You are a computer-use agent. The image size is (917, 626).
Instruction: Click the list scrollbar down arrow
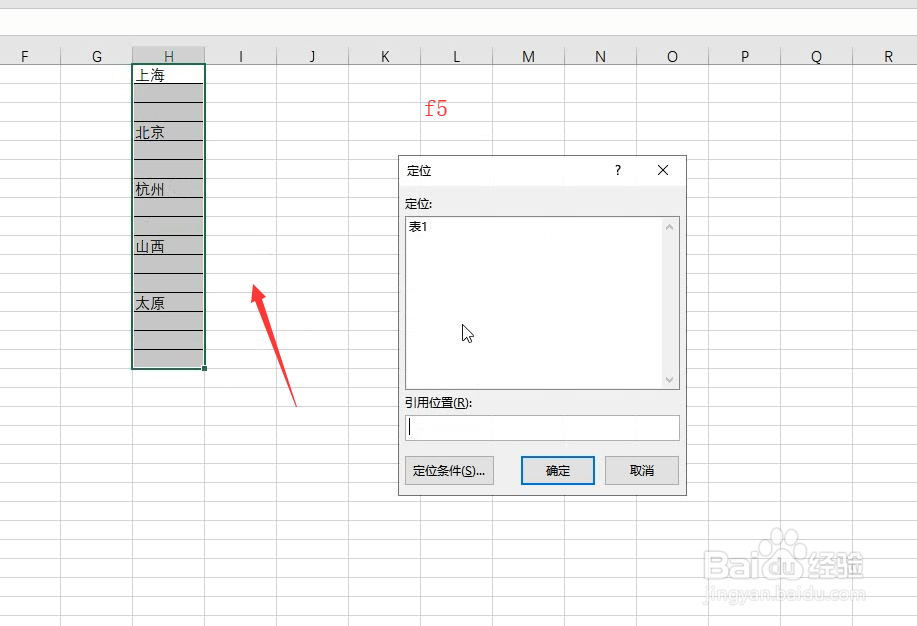(670, 380)
